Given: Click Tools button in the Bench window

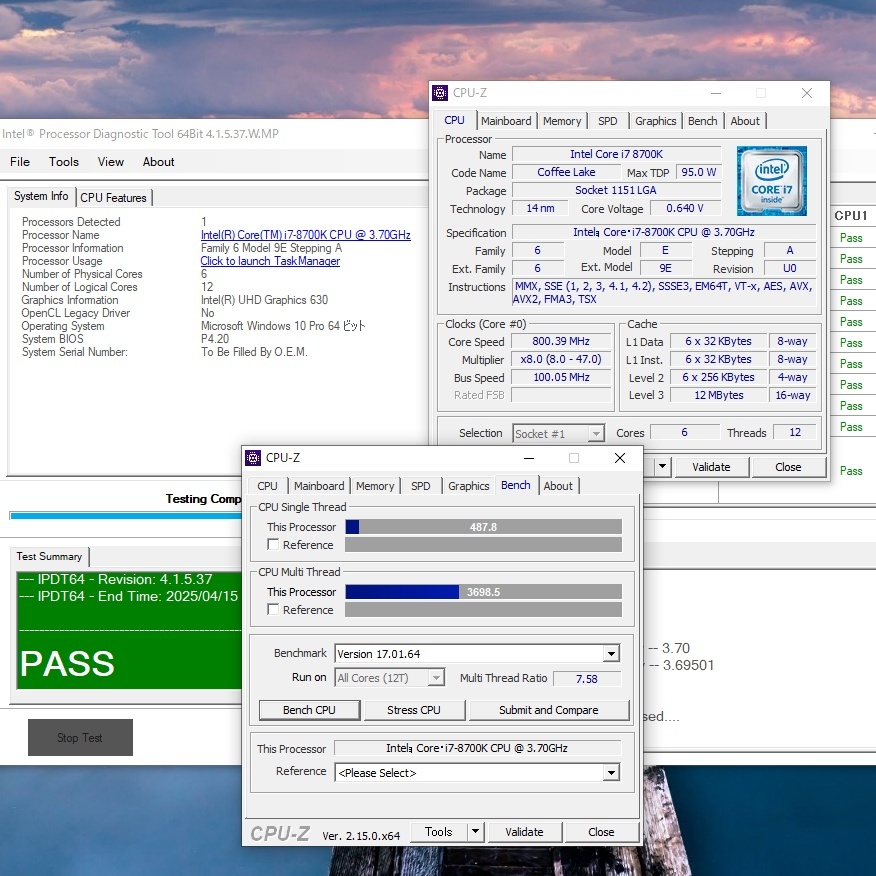Looking at the screenshot, I should [x=439, y=832].
